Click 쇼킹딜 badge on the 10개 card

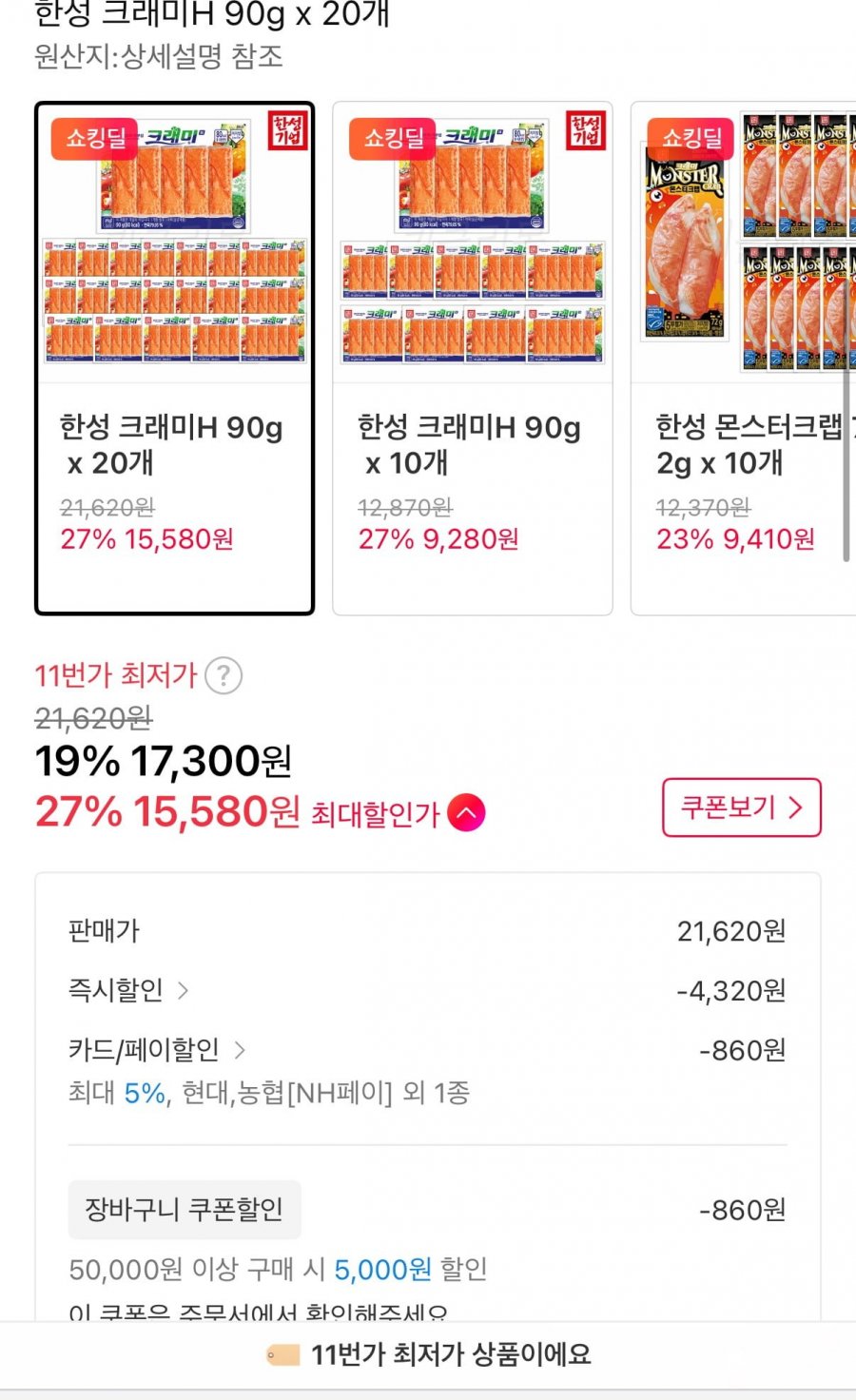point(393,138)
